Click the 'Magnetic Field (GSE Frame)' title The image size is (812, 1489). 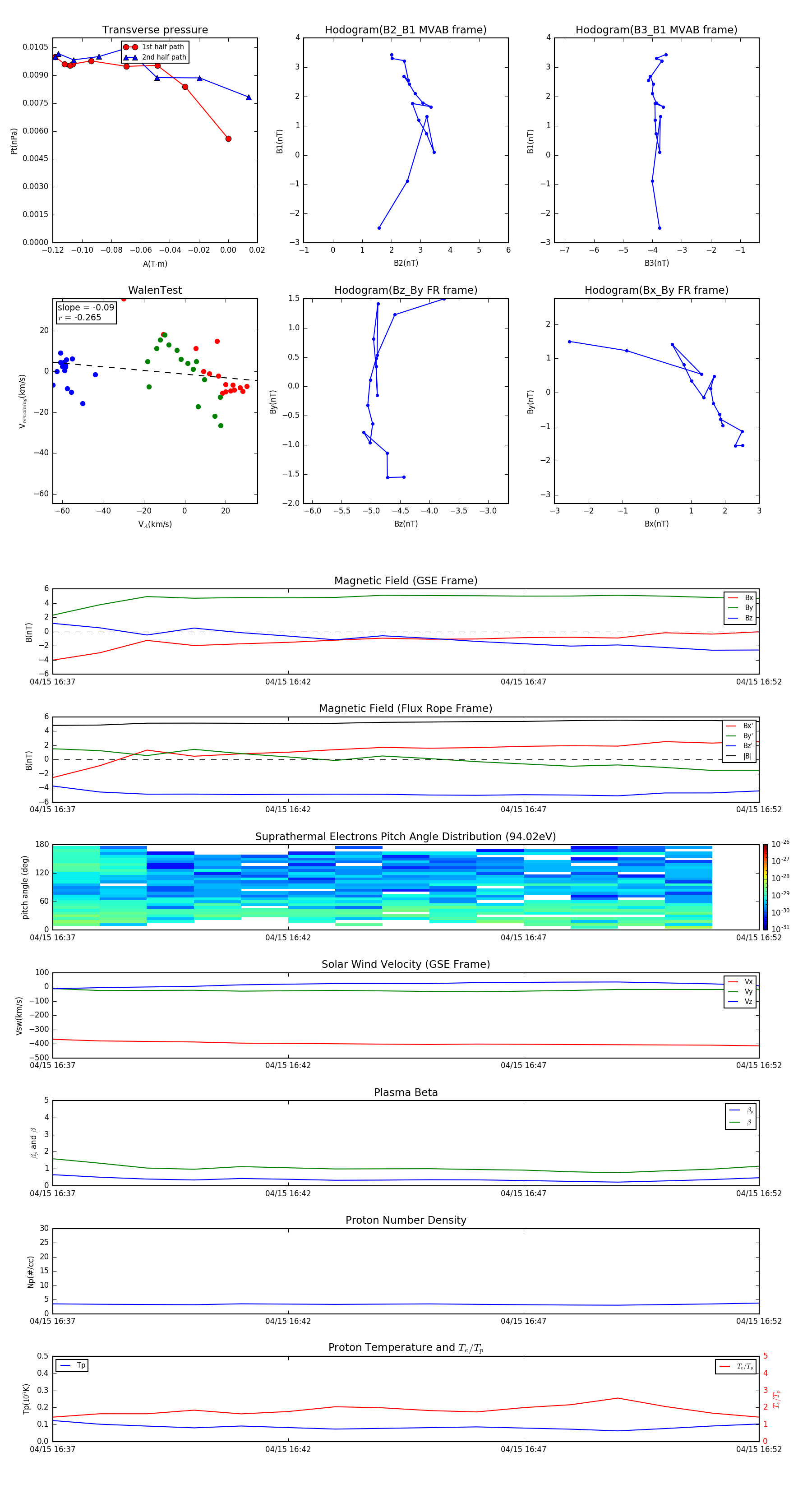(x=406, y=581)
